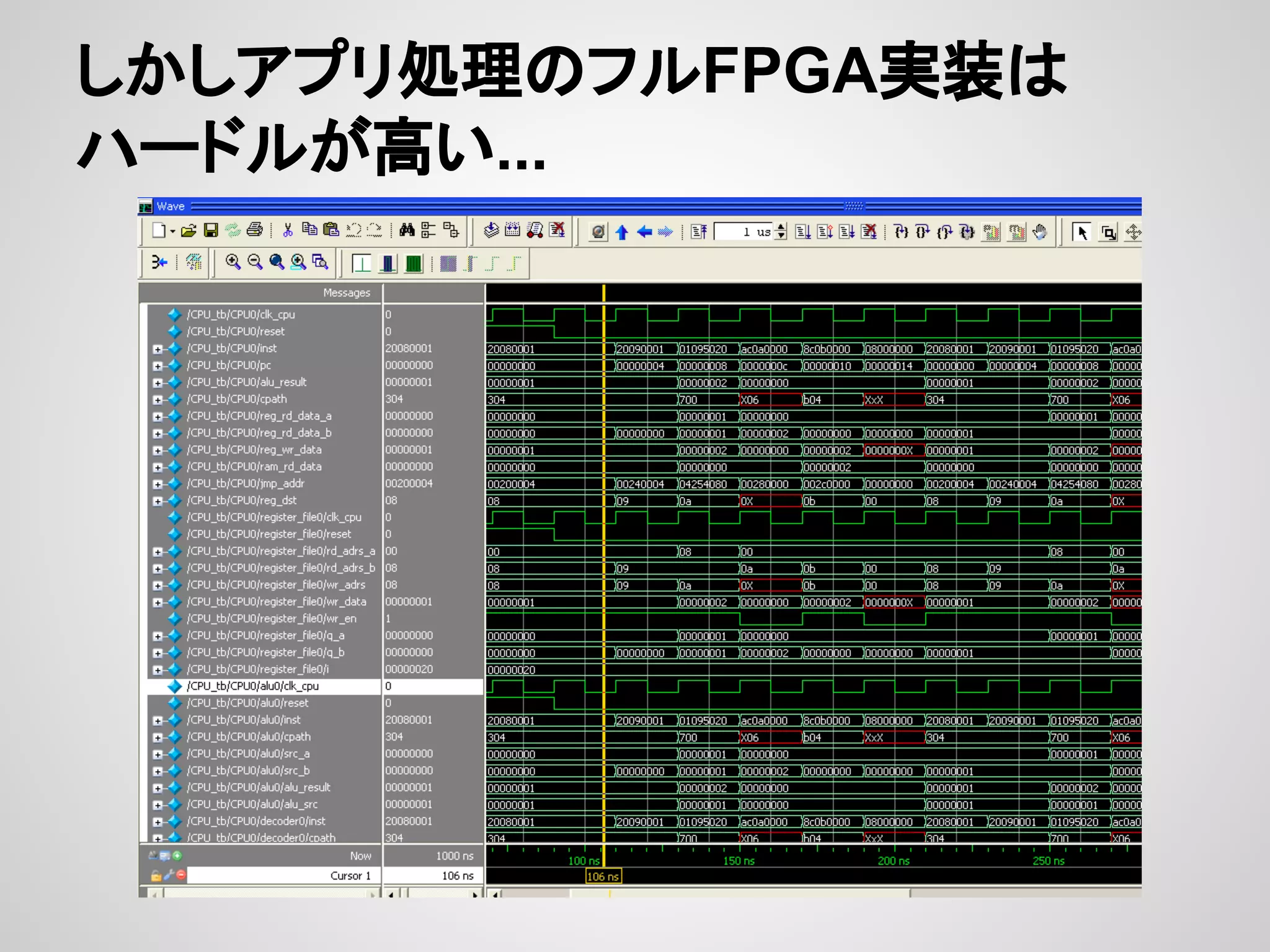The image size is (1270, 952).
Task: Click the 150 ns mark on timeline
Action: (x=739, y=861)
